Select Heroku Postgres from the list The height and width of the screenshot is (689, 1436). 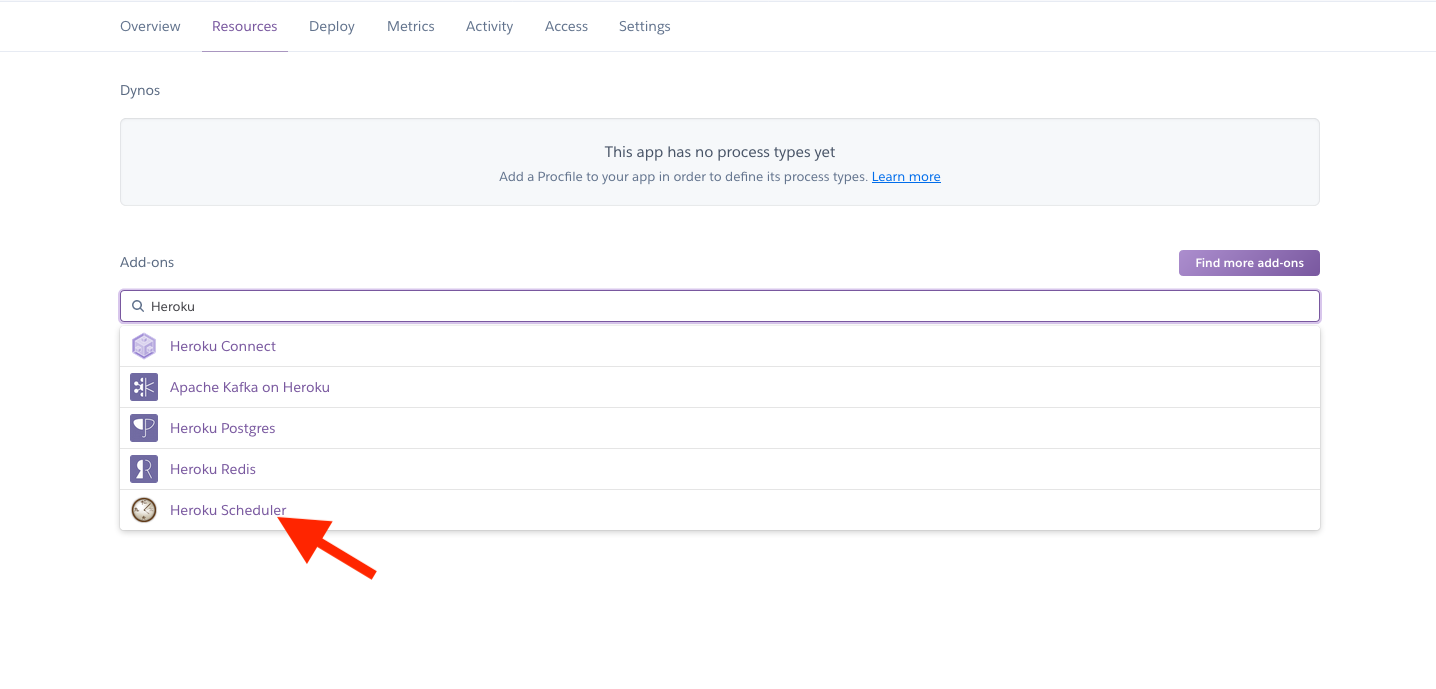[x=720, y=428]
